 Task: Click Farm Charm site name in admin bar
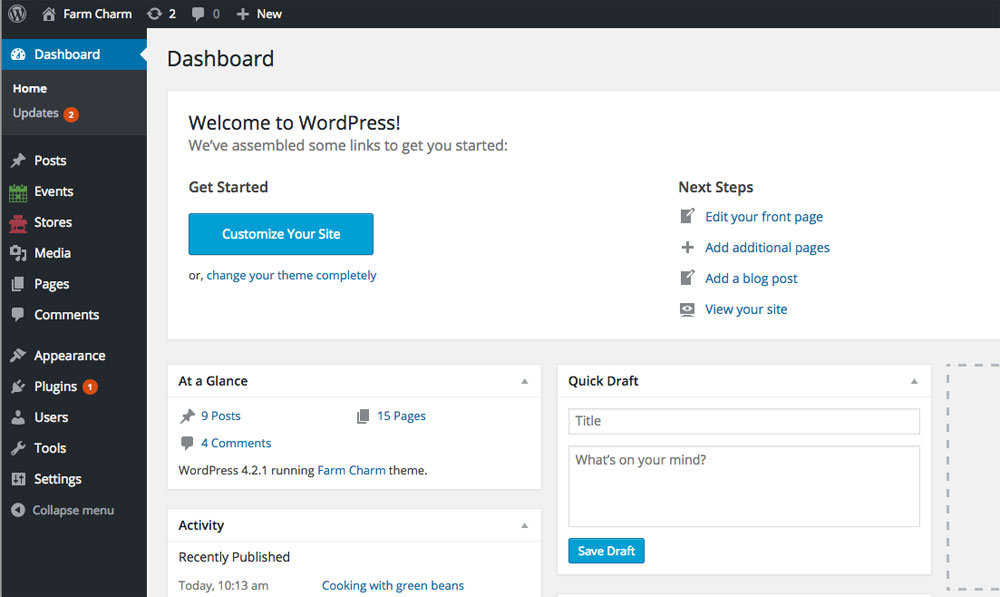point(98,14)
